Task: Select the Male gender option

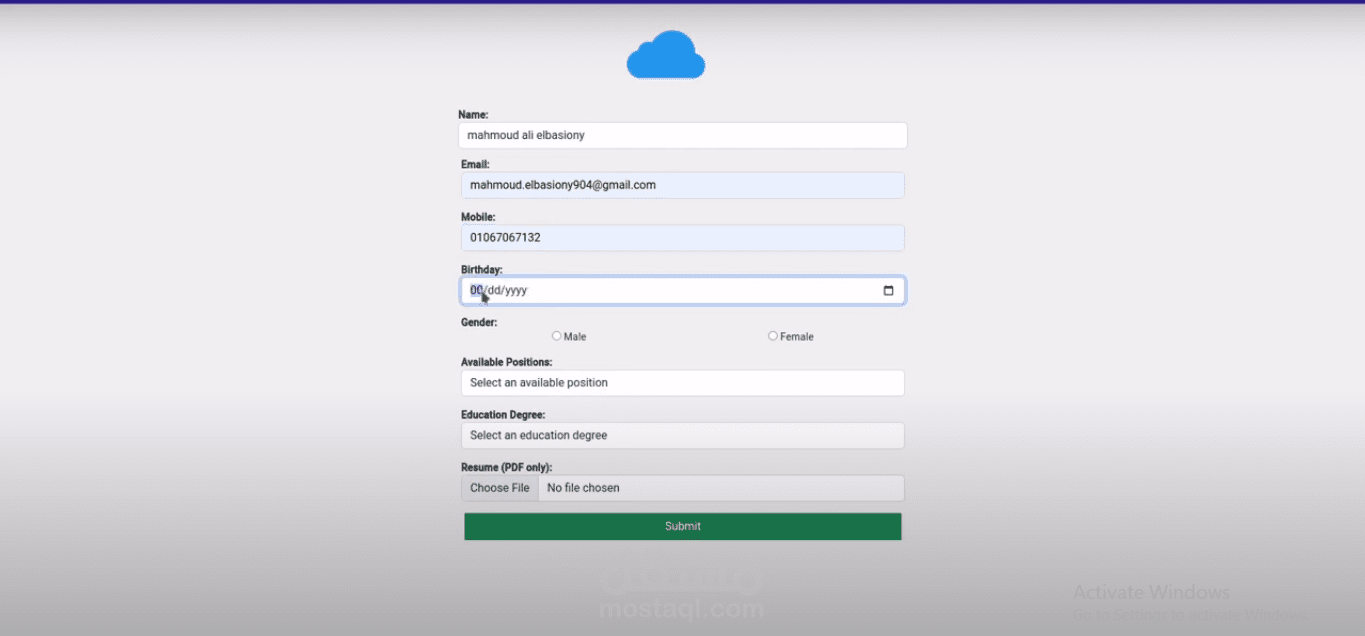Action: pyautogui.click(x=557, y=336)
